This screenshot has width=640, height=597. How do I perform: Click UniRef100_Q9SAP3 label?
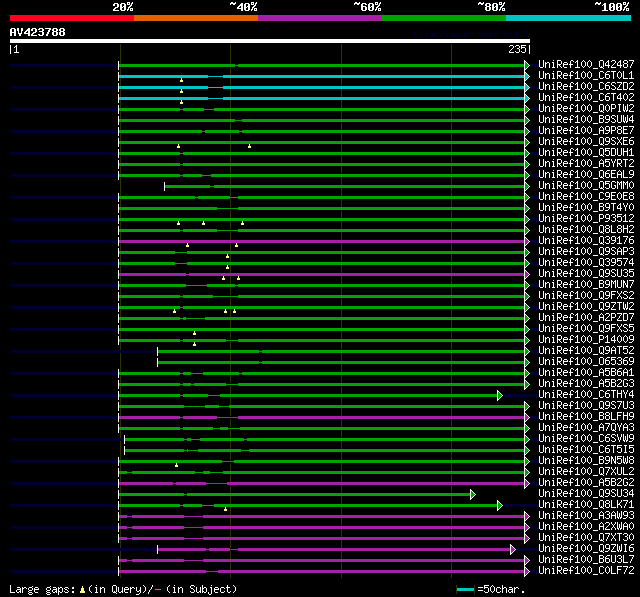click(586, 252)
